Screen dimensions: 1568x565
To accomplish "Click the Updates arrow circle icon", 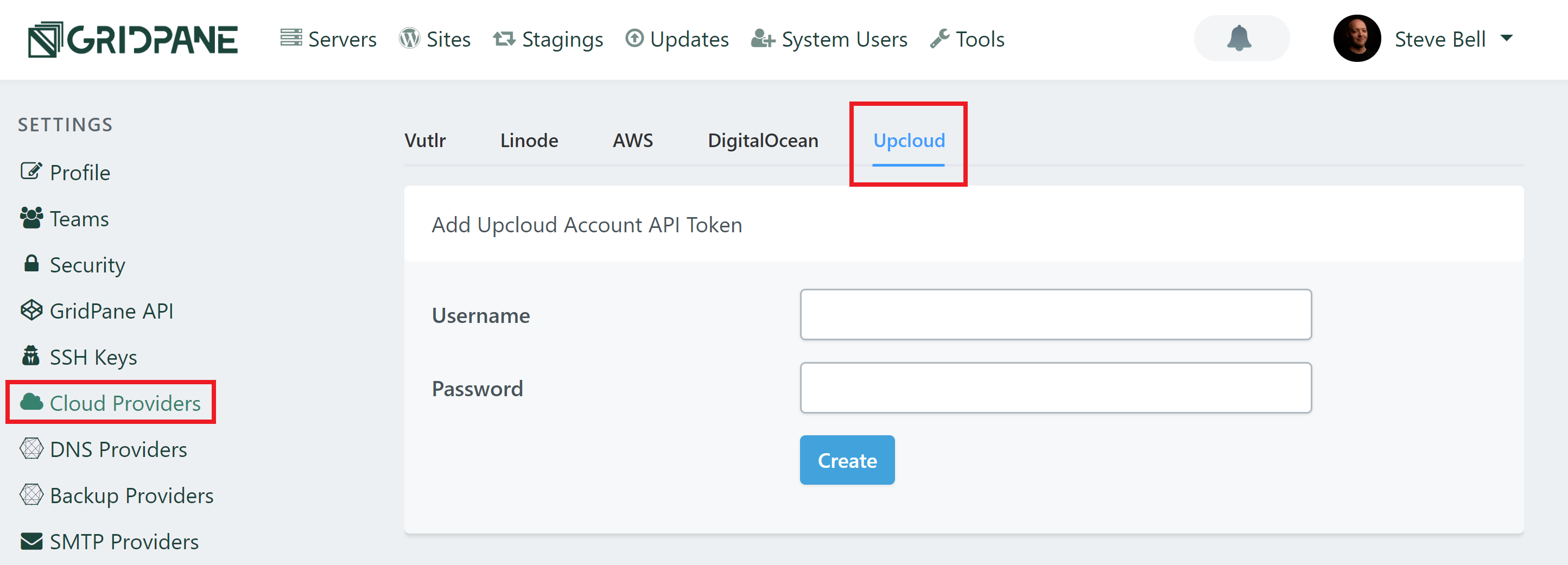I will 634,39.
